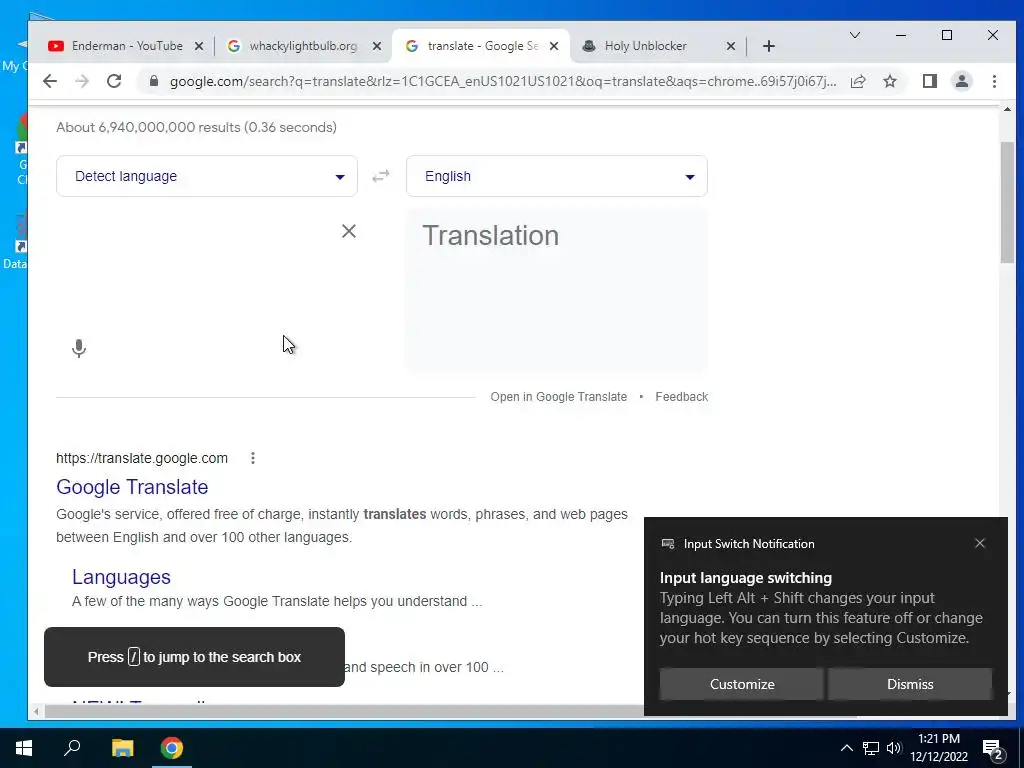Viewport: 1024px width, 768px height.
Task: Open in Google Translate link
Action: pyautogui.click(x=558, y=397)
